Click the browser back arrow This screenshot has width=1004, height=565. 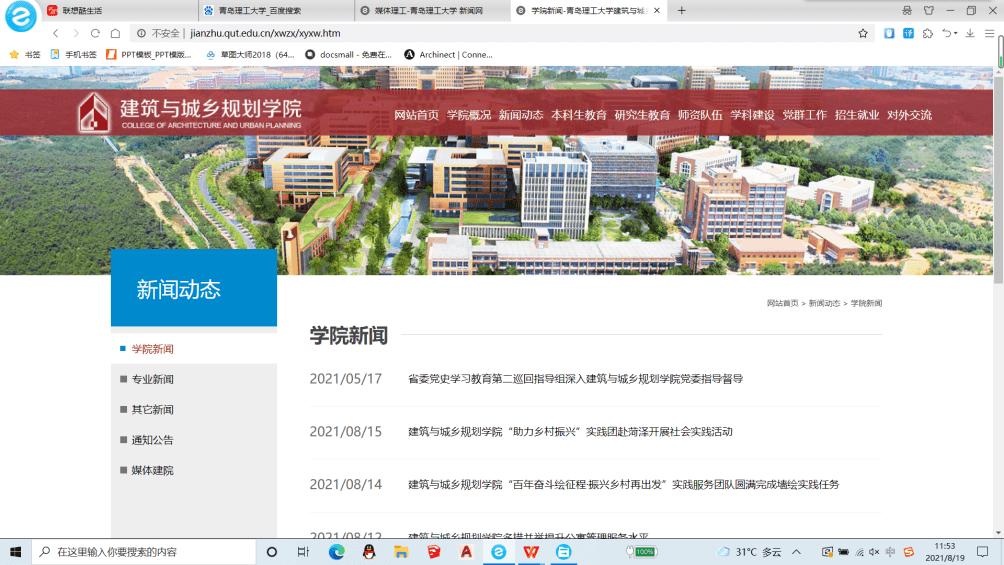coord(56,33)
